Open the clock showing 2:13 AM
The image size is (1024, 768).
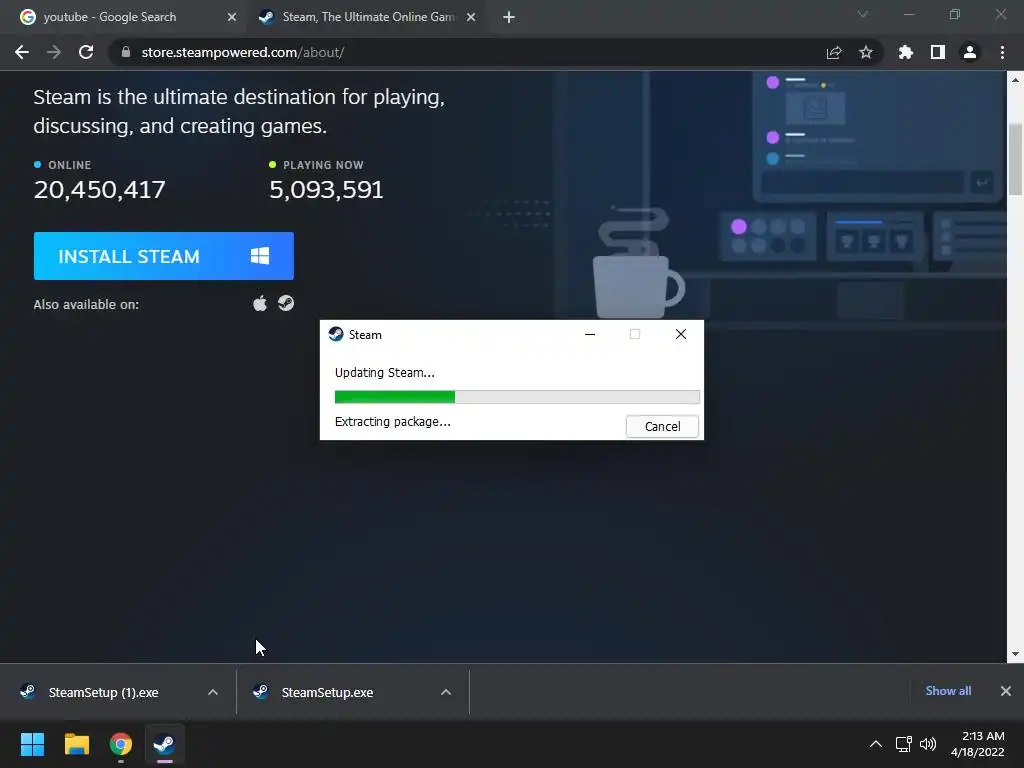tap(978, 744)
